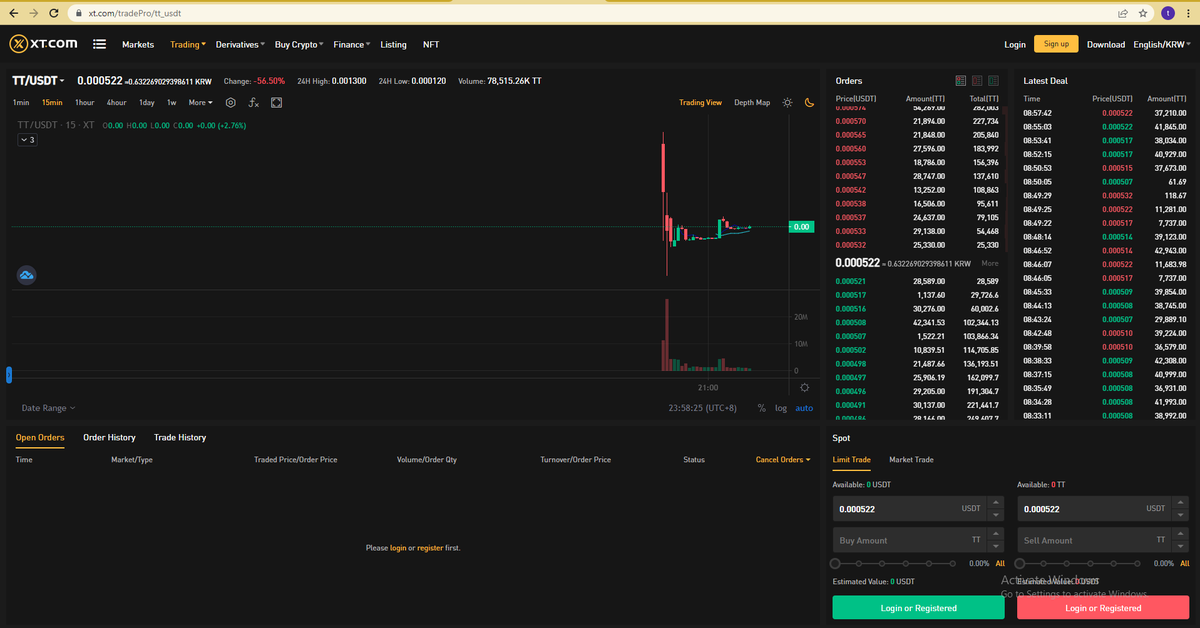Toggle percent scale on chart

click(762, 408)
